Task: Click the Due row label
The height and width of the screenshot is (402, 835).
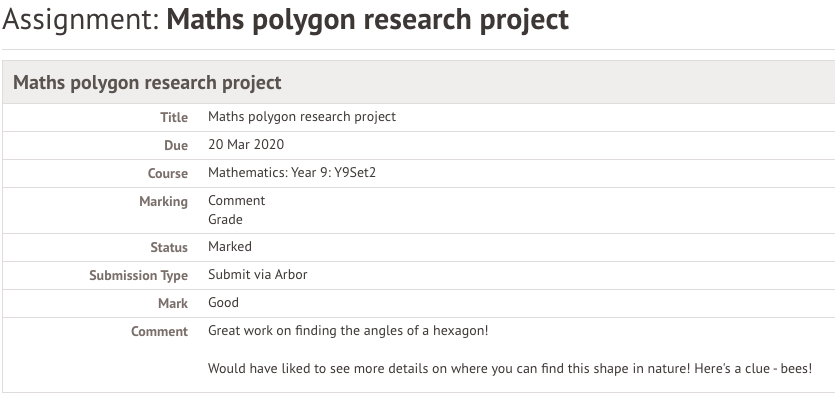Action: pos(176,145)
